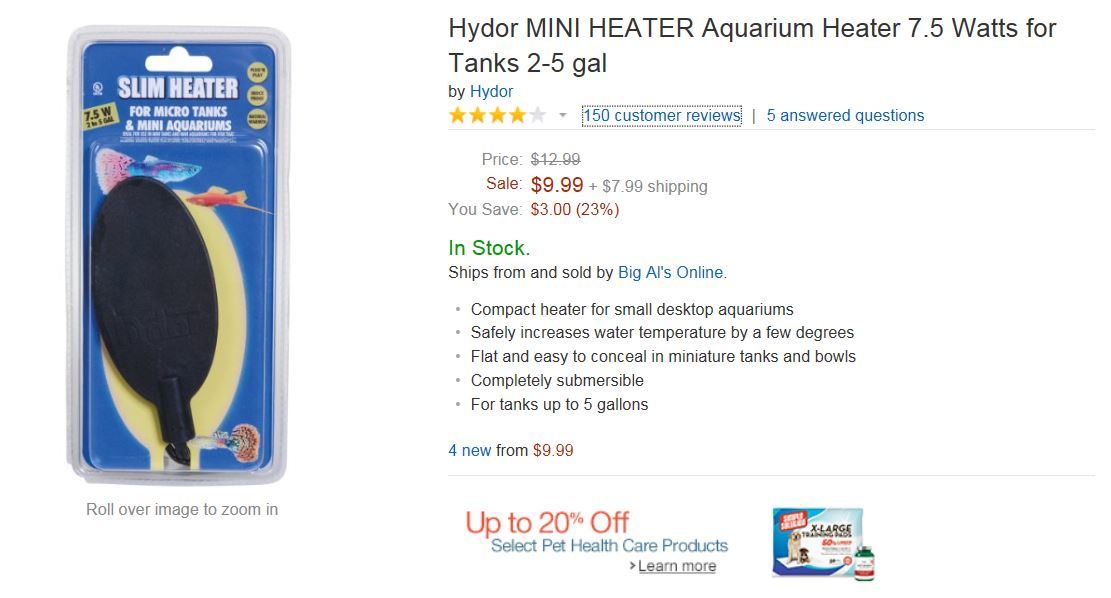Expand the rating breakdown dropdown arrow
Viewport: 1111px width, 598px height.
point(562,116)
